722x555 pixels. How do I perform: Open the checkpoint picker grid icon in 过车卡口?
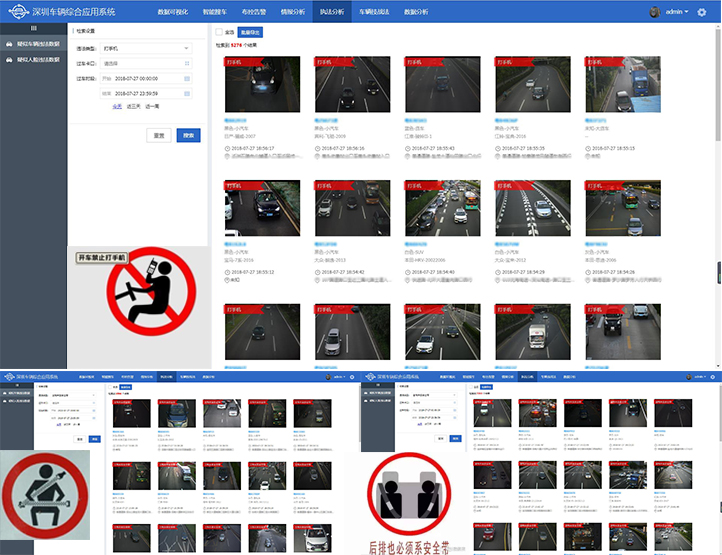[x=187, y=64]
